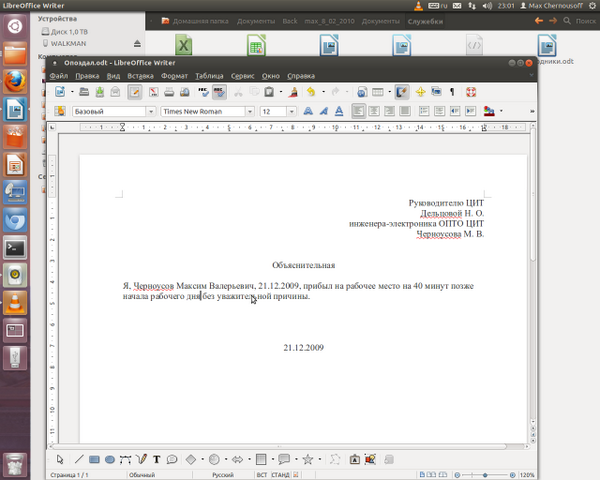Click the Format Paintbrush icon
The height and width of the screenshot is (480, 600).
[x=294, y=92]
